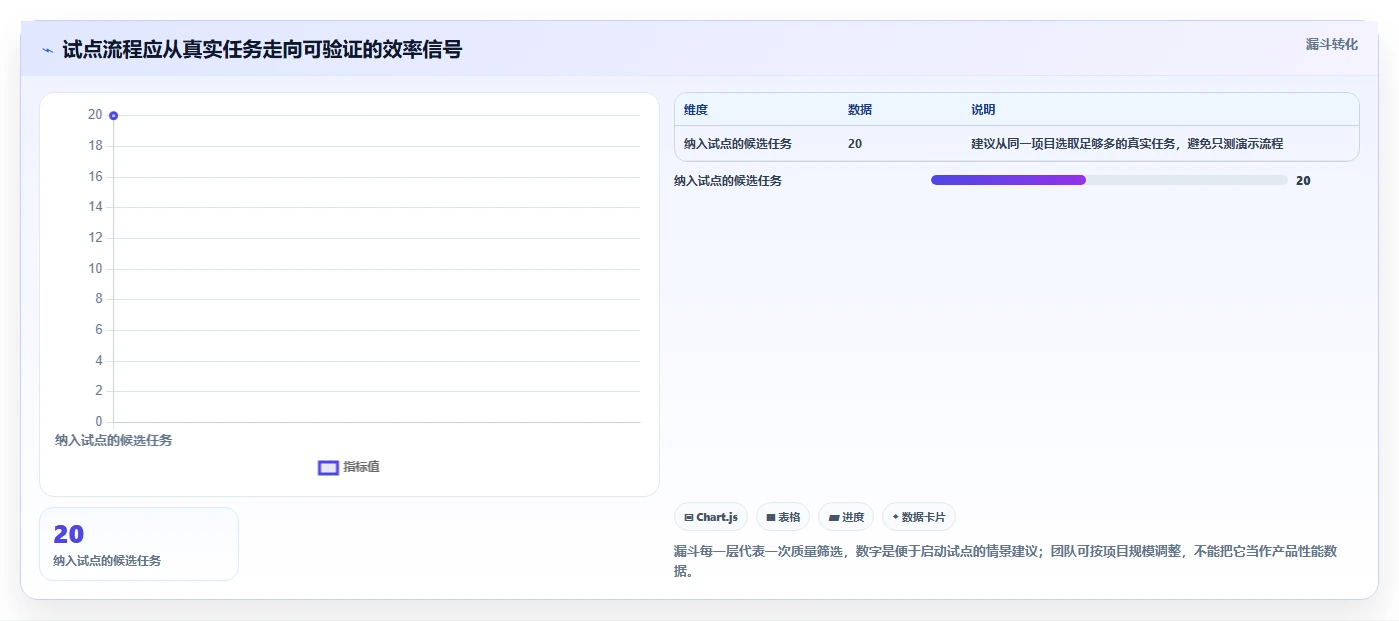Toggle the 指标值 legend swatch
1399x621 pixels.
pos(328,468)
